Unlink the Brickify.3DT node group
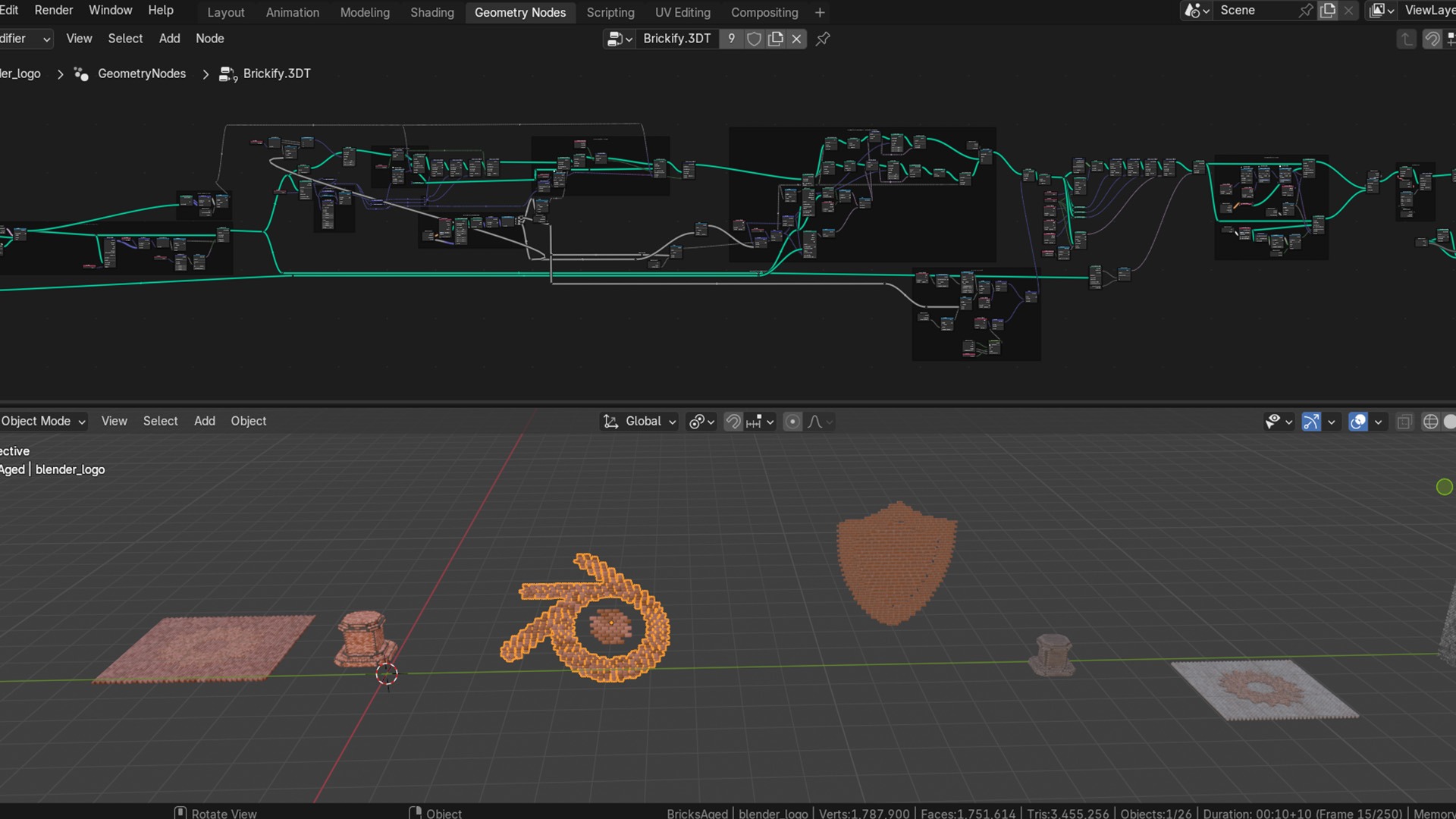Screen dimensions: 1456x819 tap(796, 39)
